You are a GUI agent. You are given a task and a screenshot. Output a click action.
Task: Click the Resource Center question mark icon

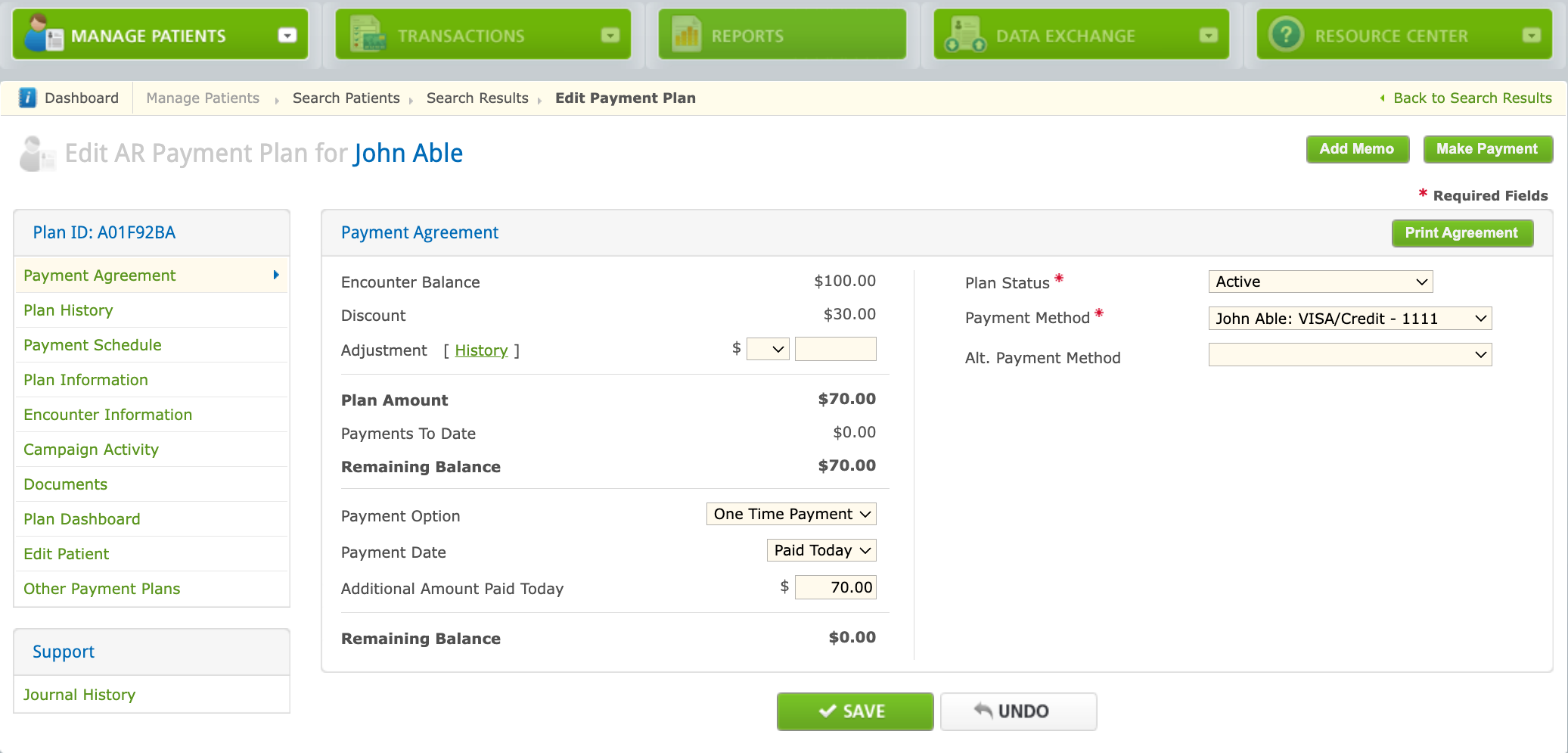coord(1286,35)
